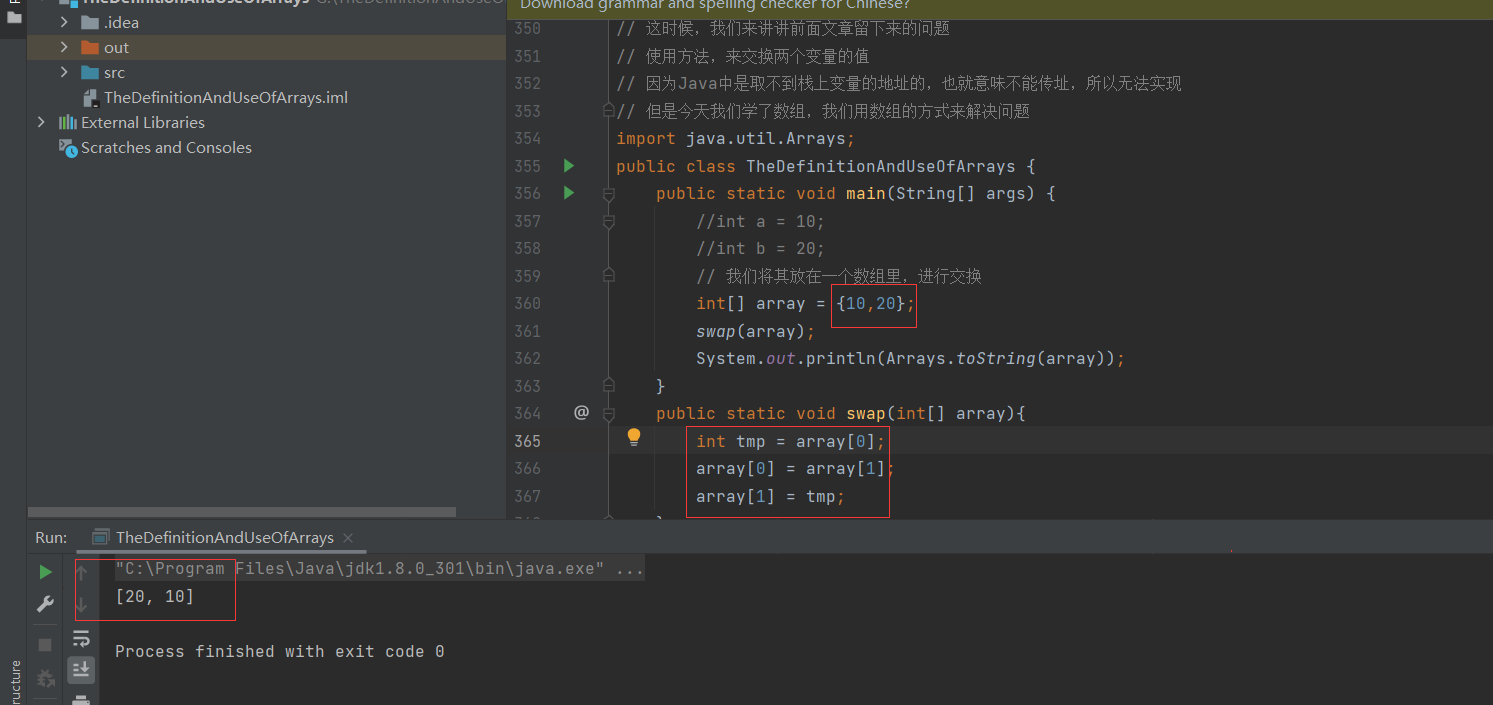The width and height of the screenshot is (1493, 705).
Task: Rerun the program with the green Run arrow in Run panel
Action: pyautogui.click(x=45, y=572)
